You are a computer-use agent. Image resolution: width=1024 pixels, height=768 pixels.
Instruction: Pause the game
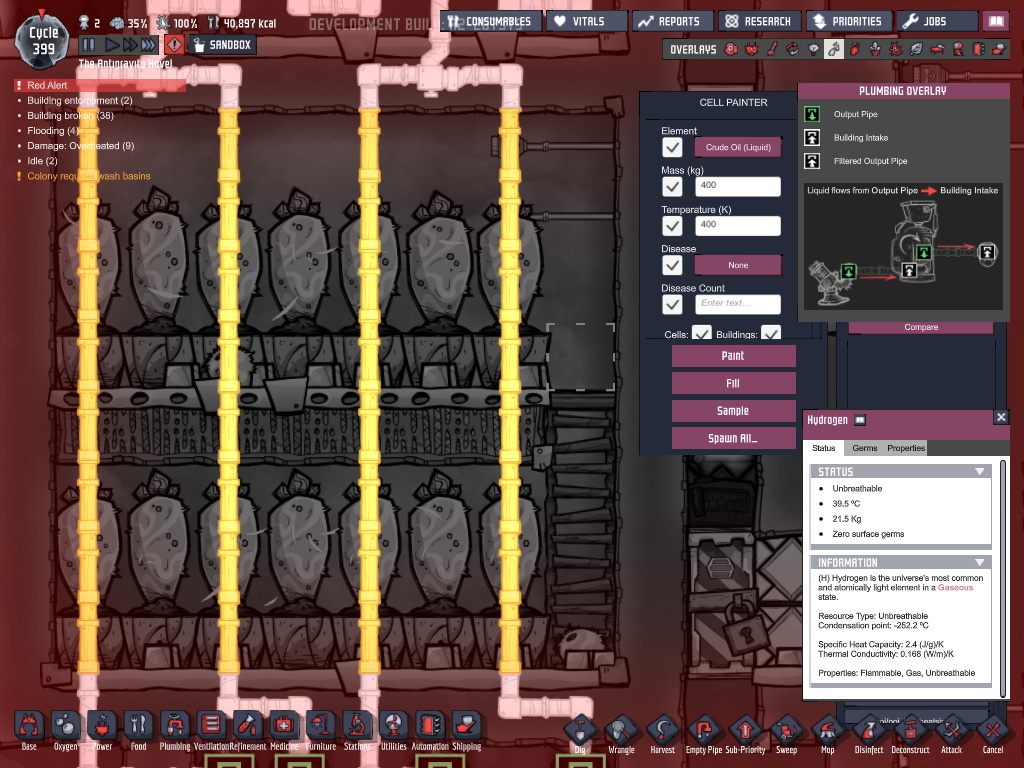tap(88, 45)
